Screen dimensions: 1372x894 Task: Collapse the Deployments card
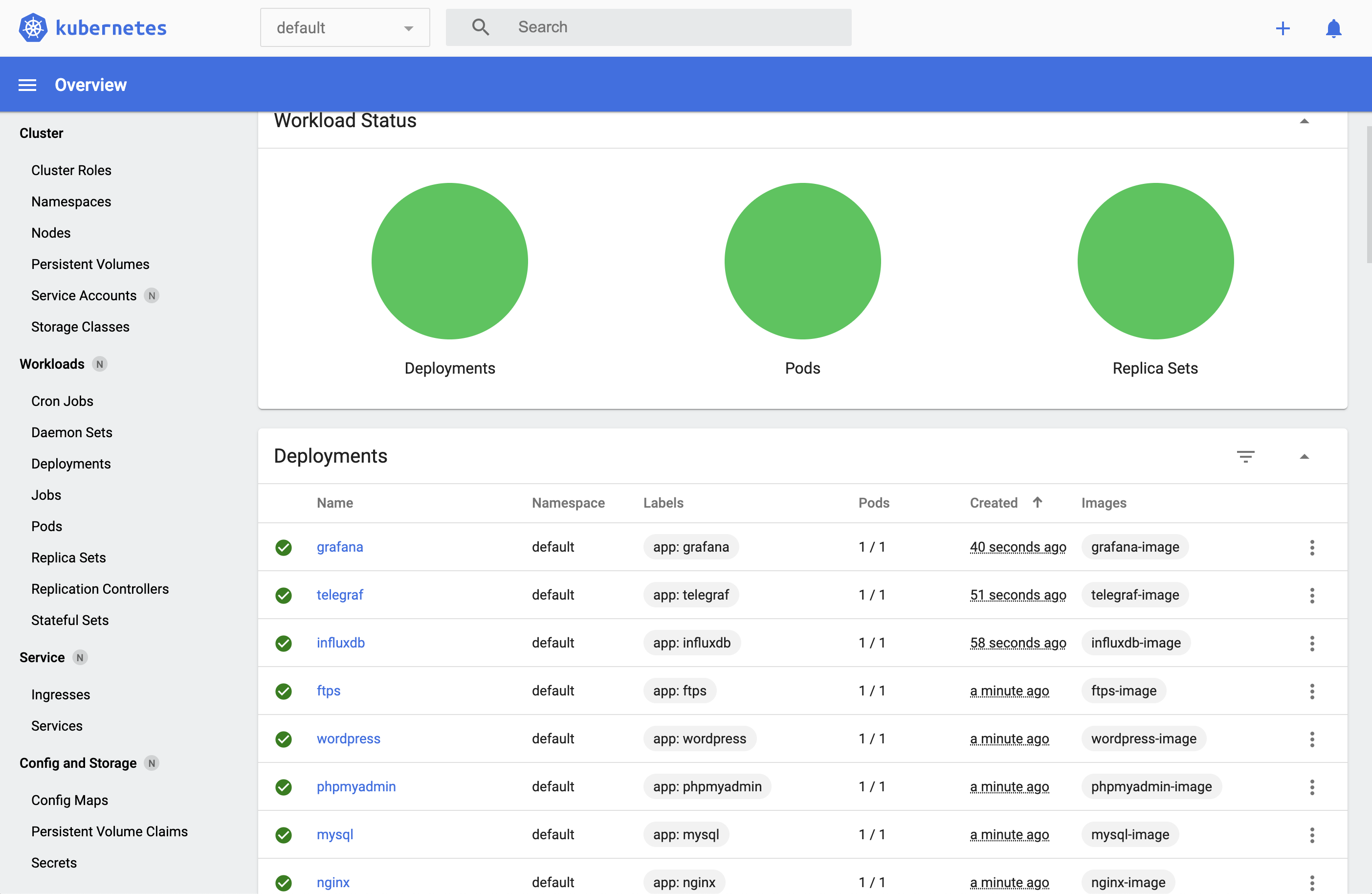(1304, 456)
